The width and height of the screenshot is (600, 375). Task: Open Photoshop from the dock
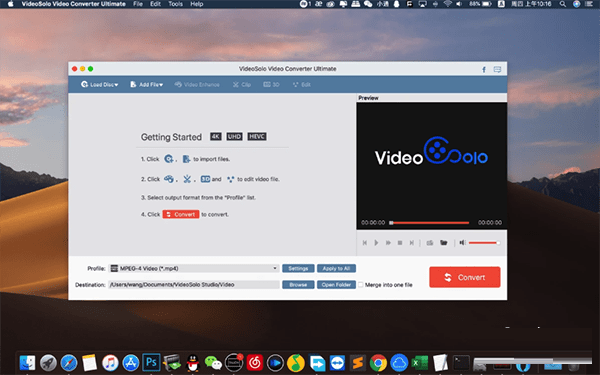(151, 362)
